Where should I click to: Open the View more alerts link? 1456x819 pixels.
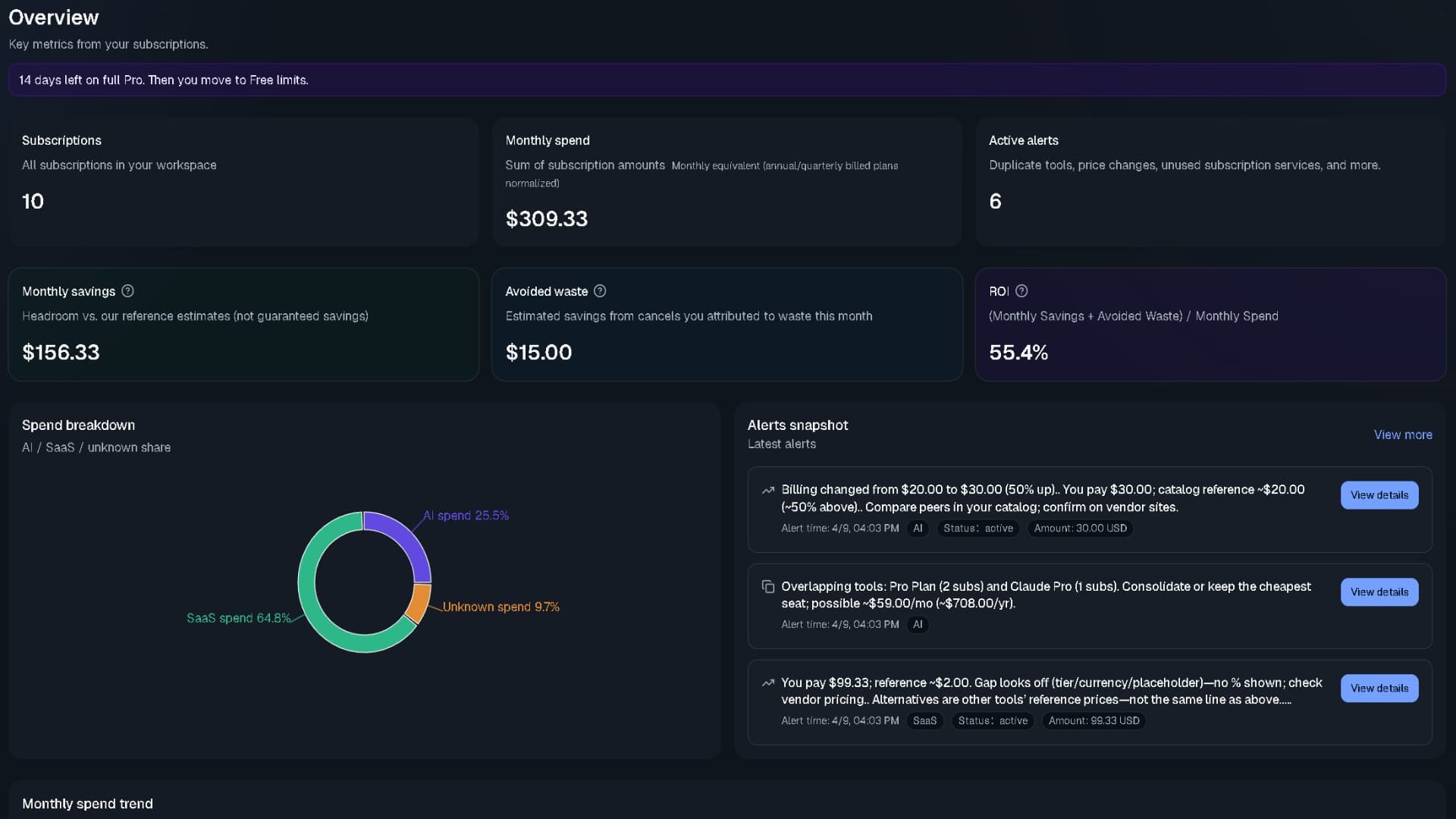point(1402,435)
